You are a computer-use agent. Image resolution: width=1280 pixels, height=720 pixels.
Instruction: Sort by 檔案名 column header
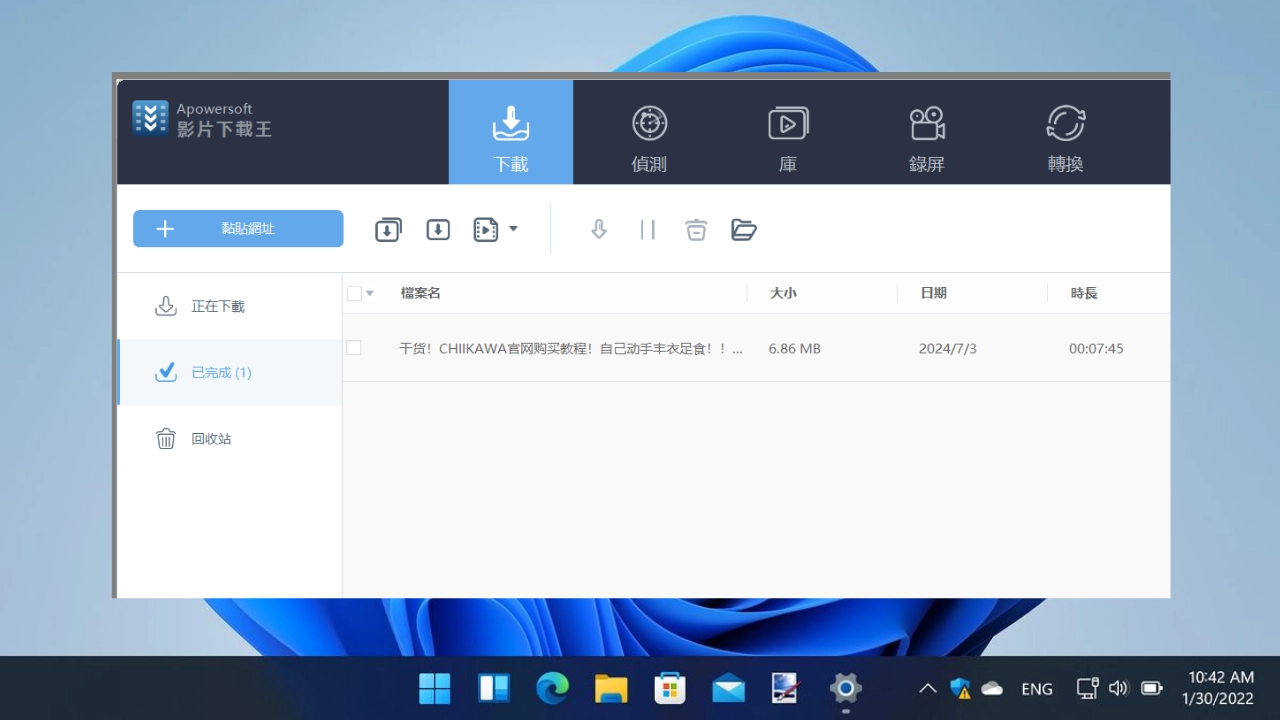click(421, 293)
